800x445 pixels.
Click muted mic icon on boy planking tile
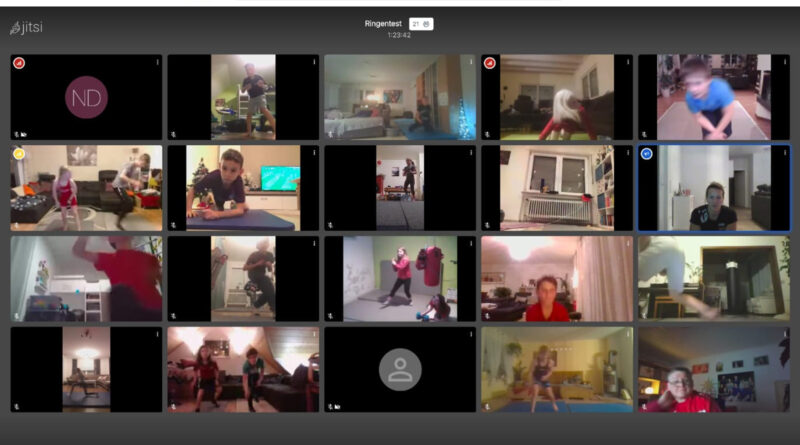(x=173, y=225)
